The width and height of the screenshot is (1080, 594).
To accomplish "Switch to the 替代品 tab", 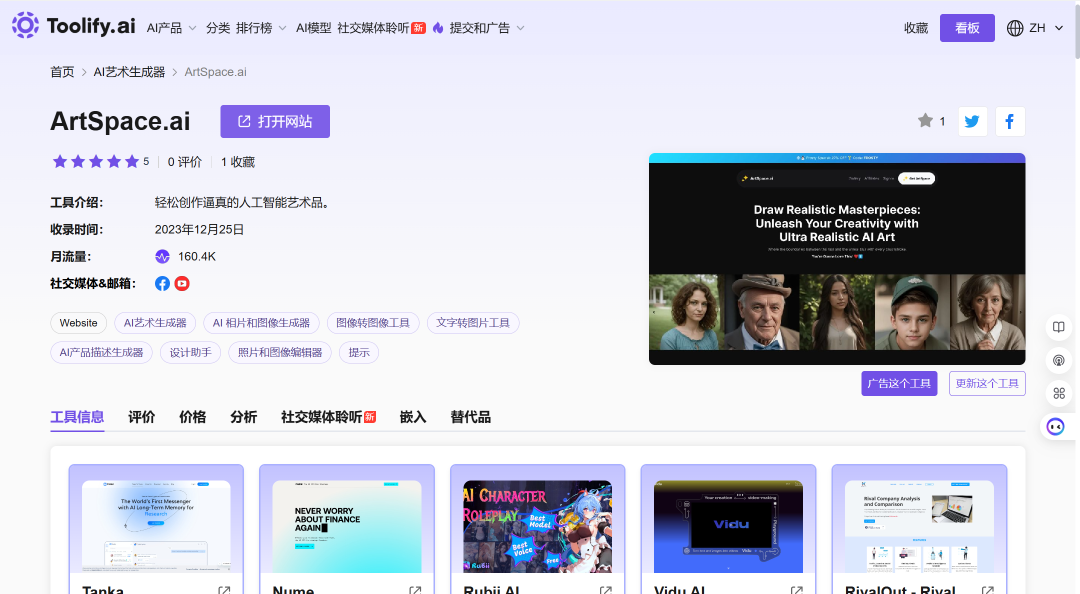I will (x=470, y=417).
